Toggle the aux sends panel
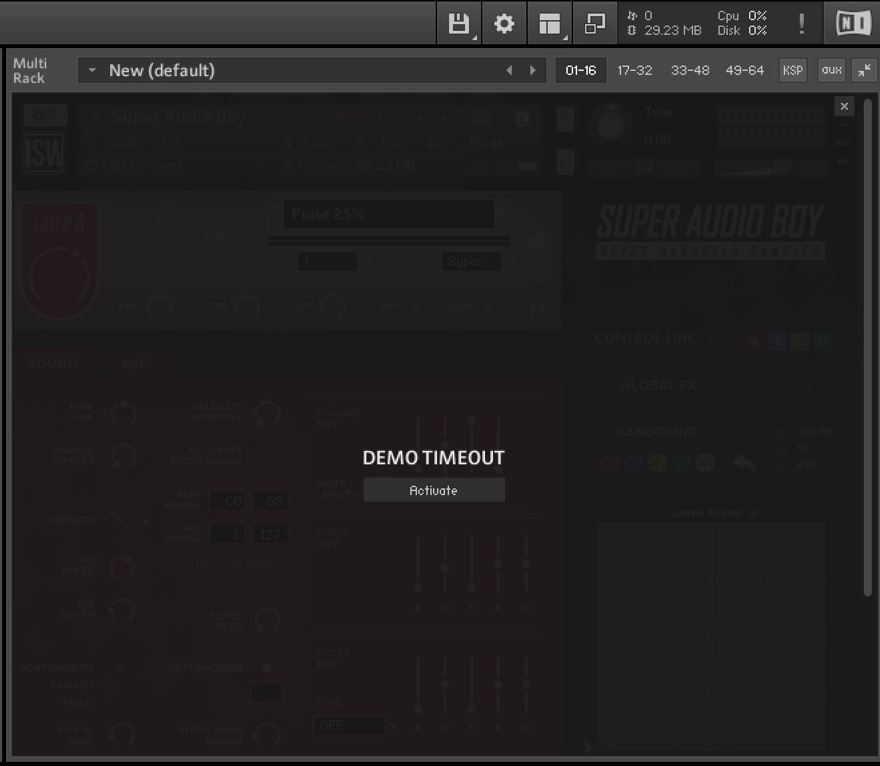This screenshot has width=880, height=766. [831, 71]
